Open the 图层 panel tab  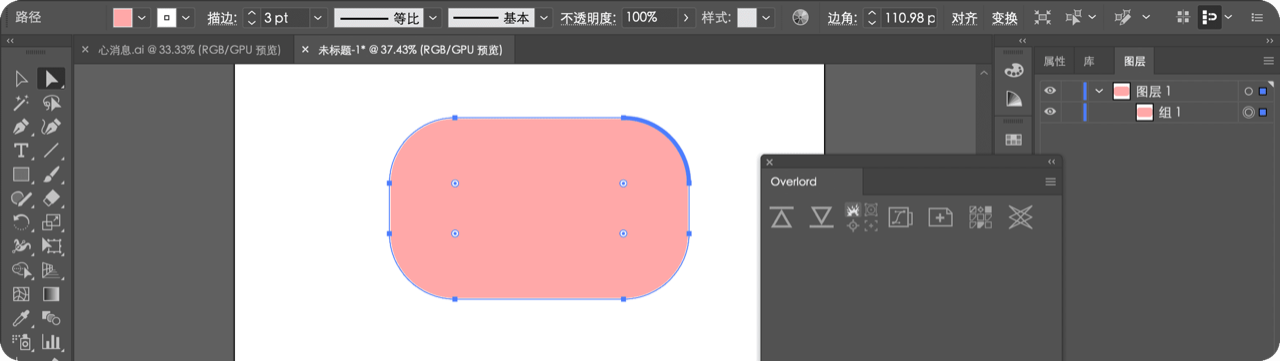pos(1134,61)
